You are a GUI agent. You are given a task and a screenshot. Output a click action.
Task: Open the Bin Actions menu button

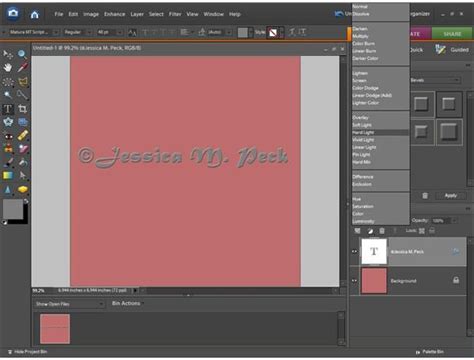point(128,303)
